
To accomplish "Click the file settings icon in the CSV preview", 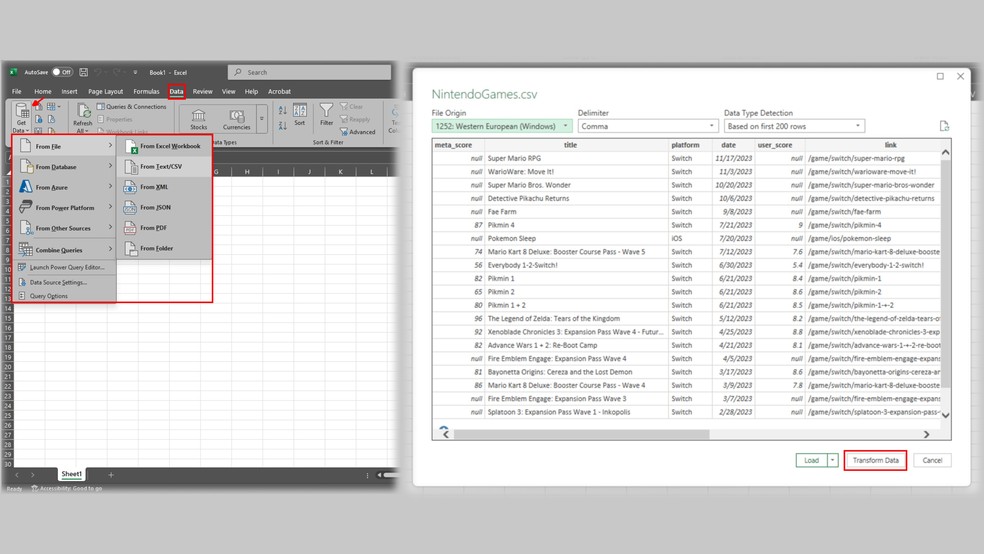I will point(944,126).
